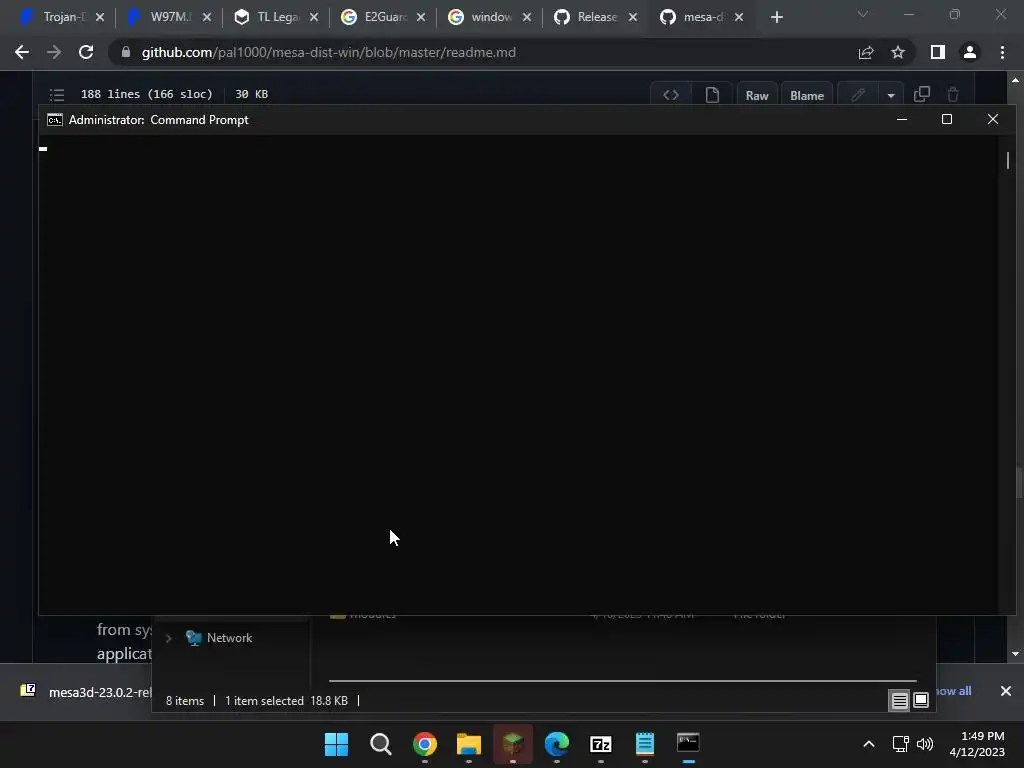Close the TL Legacy tab

coord(314,18)
